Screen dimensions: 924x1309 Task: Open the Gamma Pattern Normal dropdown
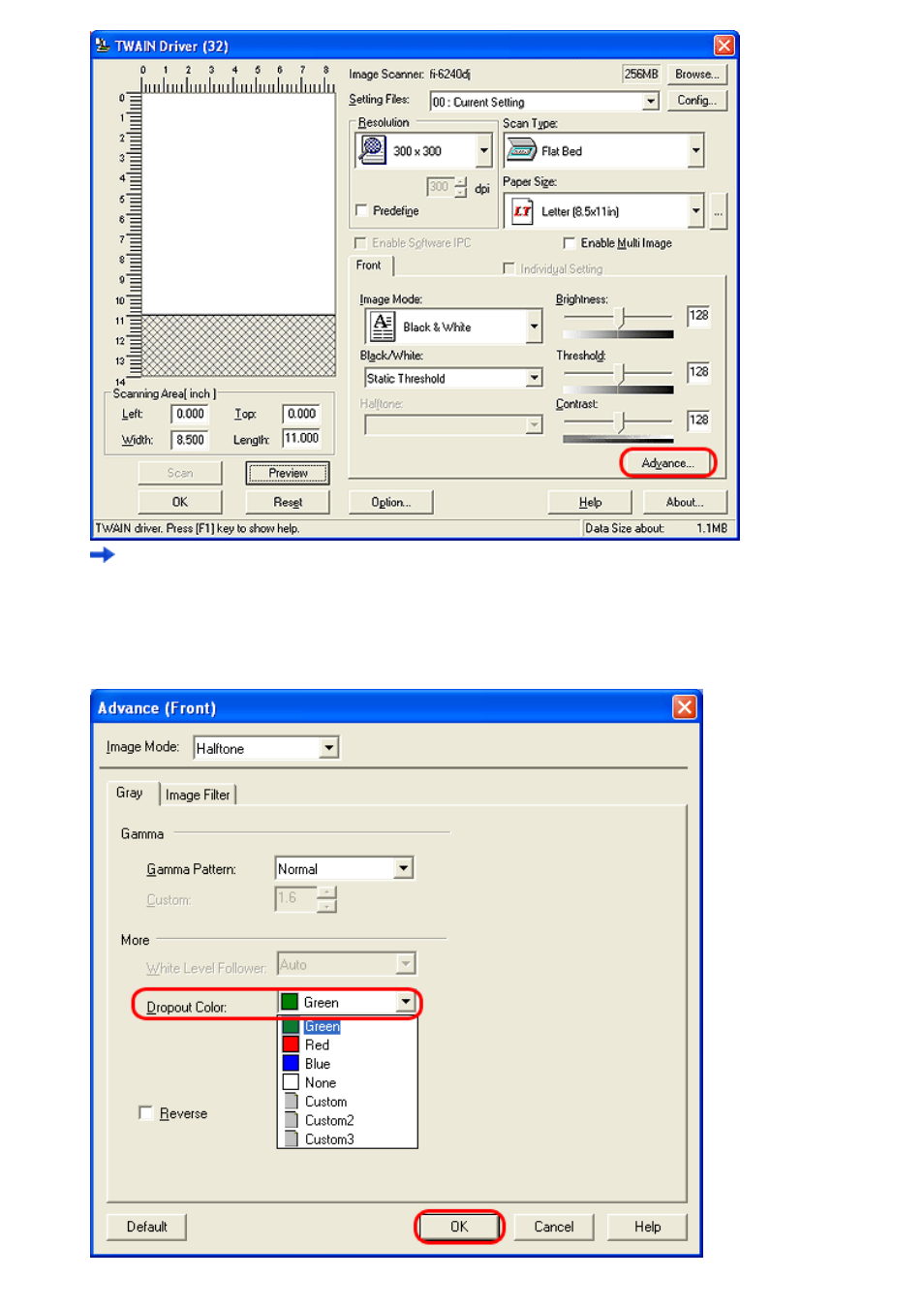(404, 868)
